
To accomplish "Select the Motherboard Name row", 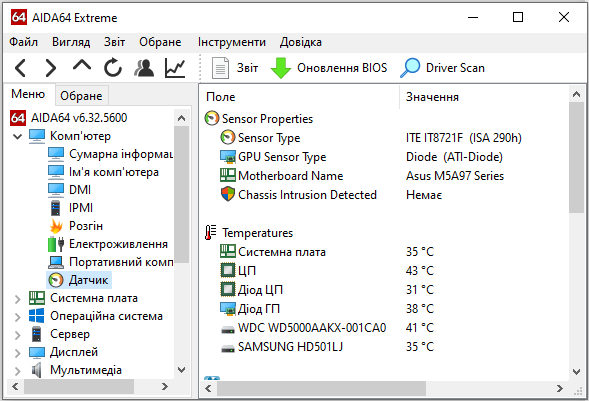I will pos(362,176).
